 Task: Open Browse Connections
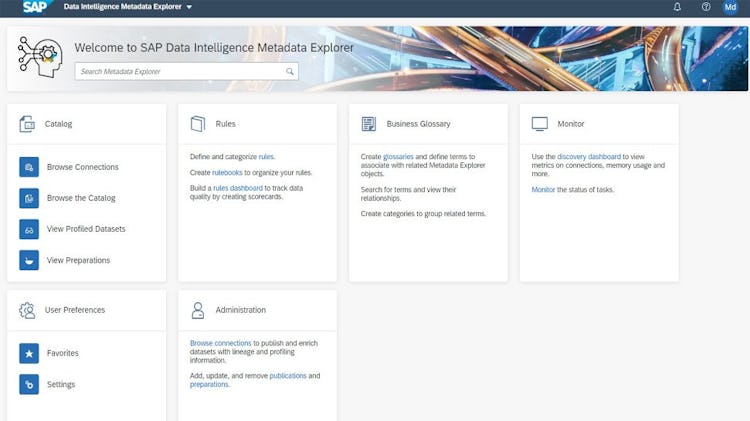[x=82, y=167]
